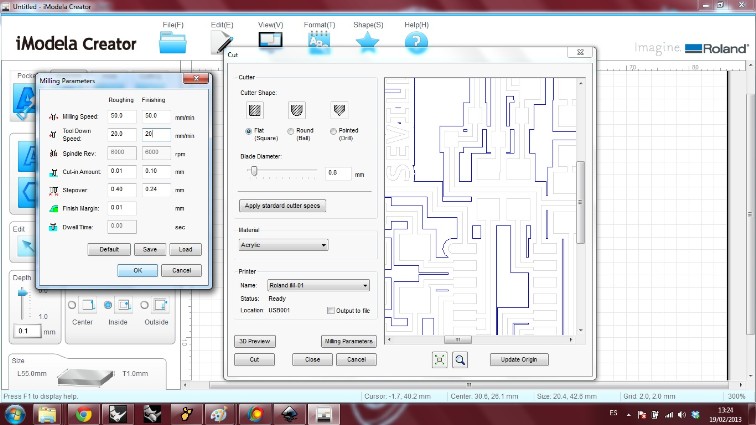Screen dimensions: 756x425
Task: Select Inside radio button
Action: (x=108, y=305)
